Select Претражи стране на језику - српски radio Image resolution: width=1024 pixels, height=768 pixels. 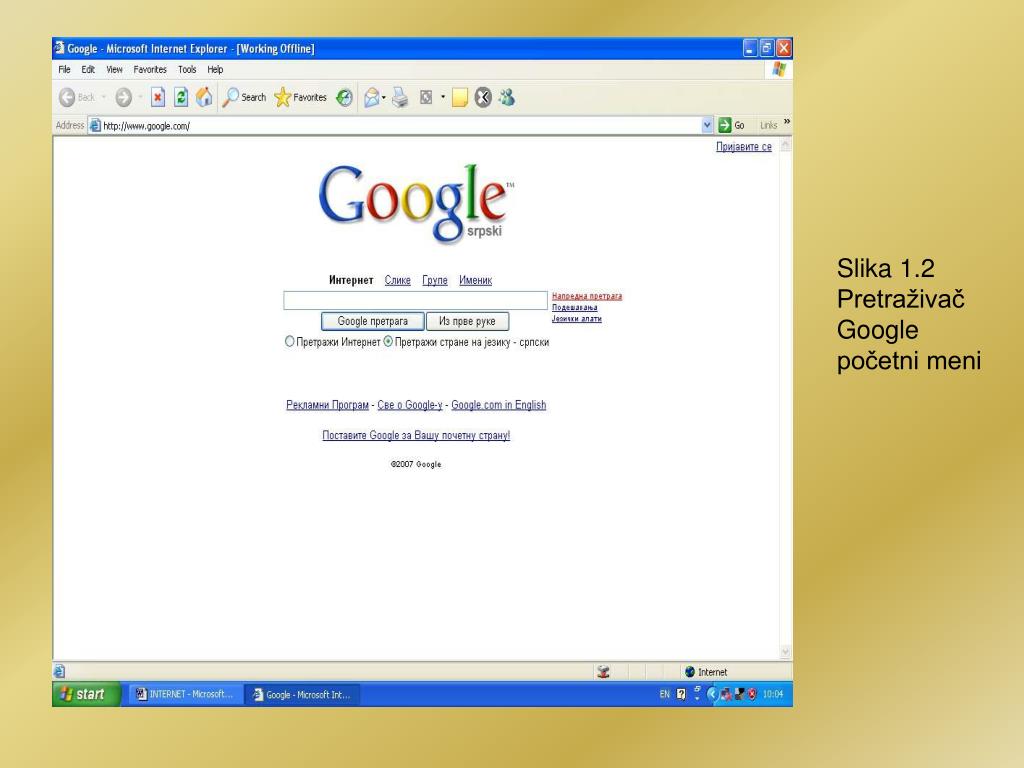(x=388, y=341)
